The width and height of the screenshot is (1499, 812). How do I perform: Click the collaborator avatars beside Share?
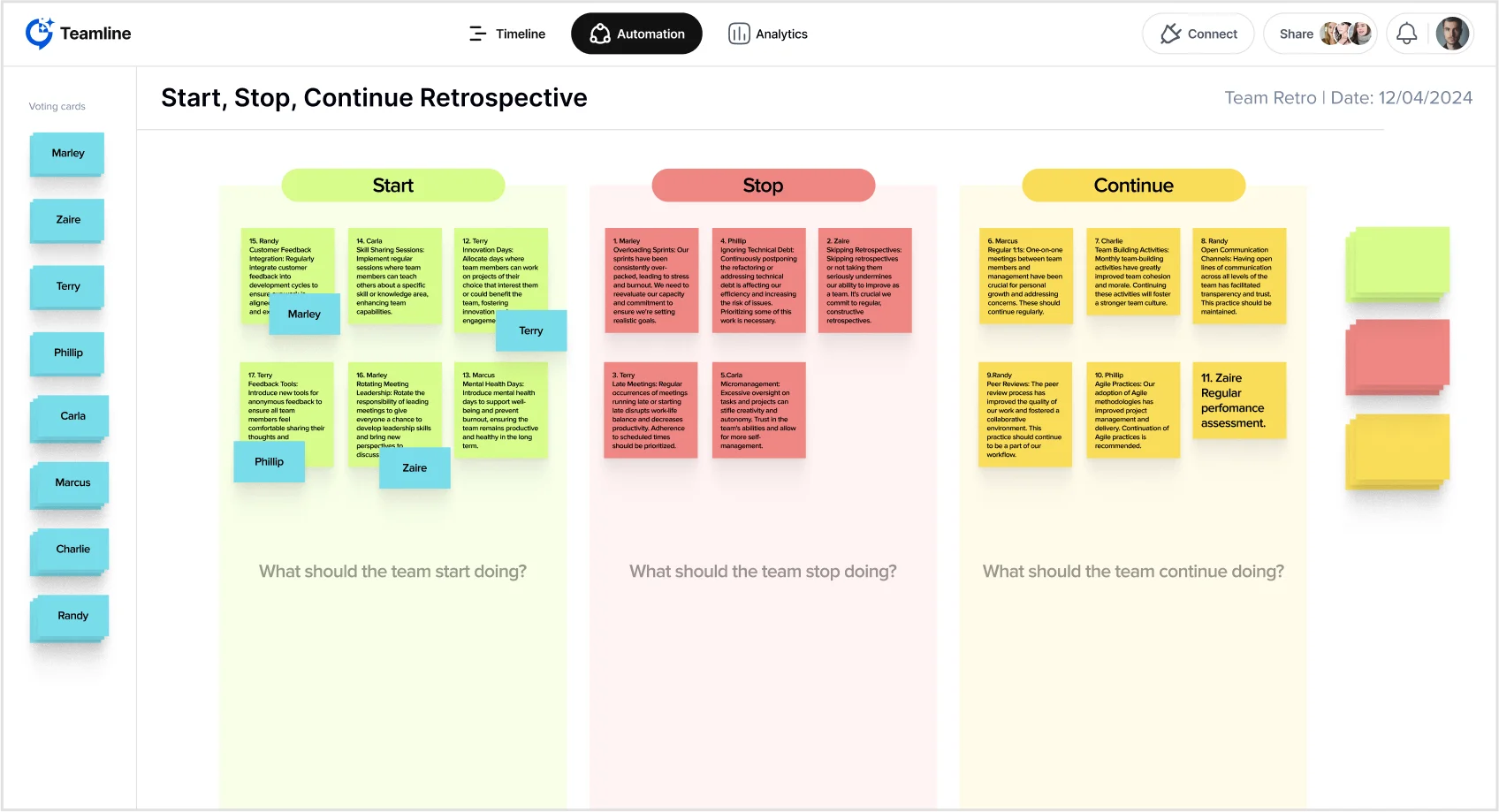tap(1344, 34)
